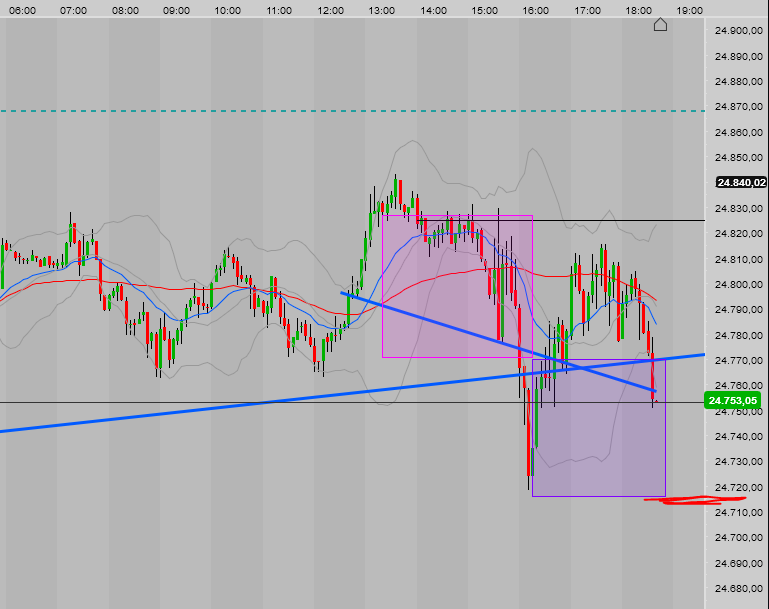The image size is (769, 609).
Task: Click the 24.870,00 price scale value
Action: [x=739, y=106]
